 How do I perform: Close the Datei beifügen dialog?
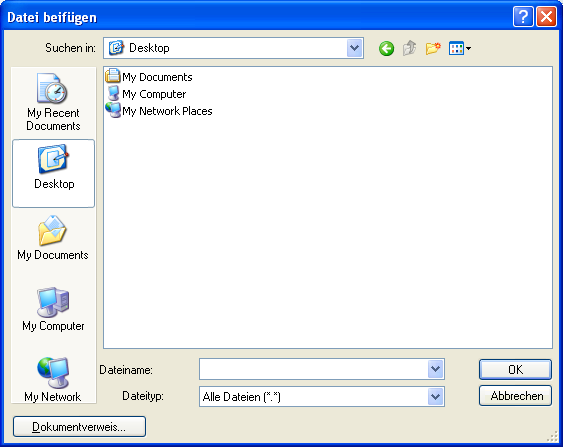click(x=546, y=17)
